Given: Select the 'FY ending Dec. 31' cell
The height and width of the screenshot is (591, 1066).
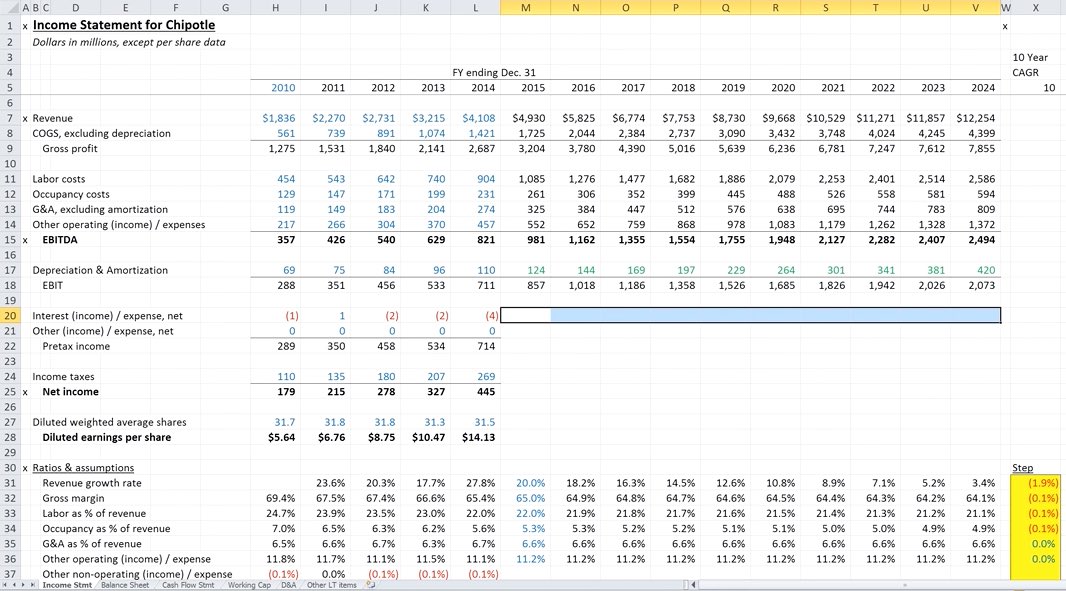Looking at the screenshot, I should coord(494,72).
